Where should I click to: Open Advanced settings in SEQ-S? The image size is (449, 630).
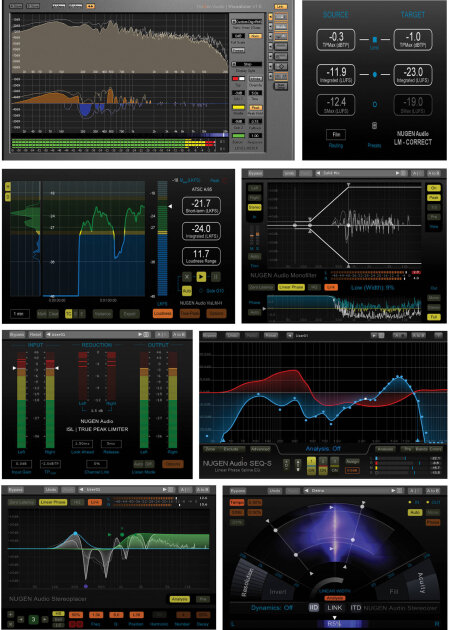260,449
